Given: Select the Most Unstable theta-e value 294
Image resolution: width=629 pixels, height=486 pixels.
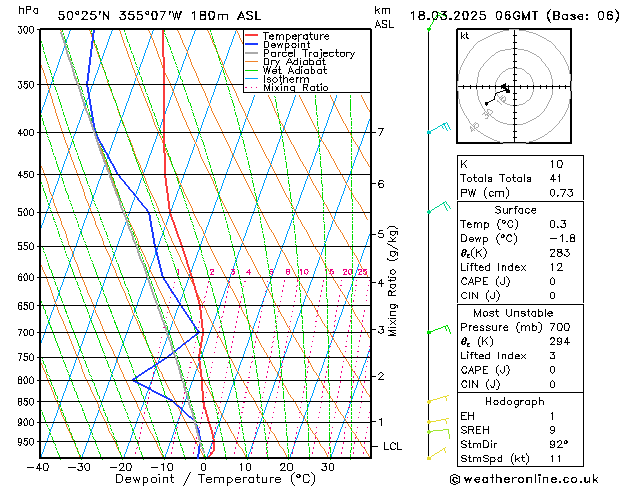Looking at the screenshot, I should tap(560, 342).
